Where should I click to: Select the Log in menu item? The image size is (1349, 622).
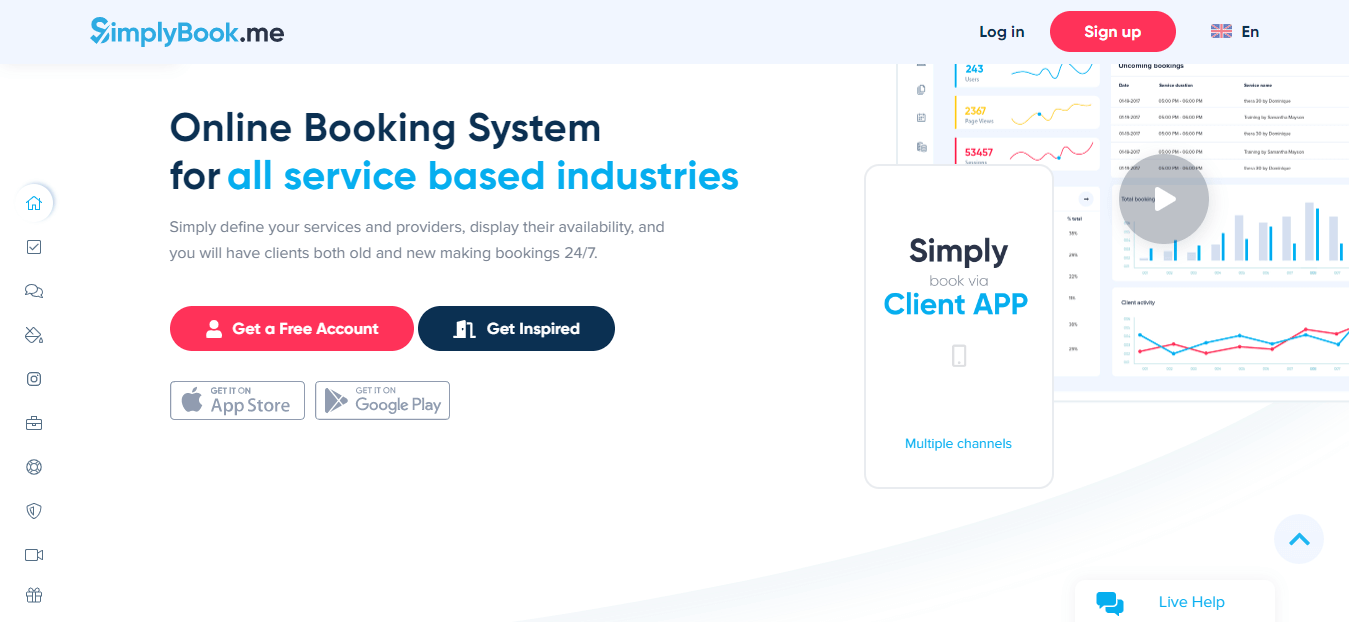pos(1001,31)
